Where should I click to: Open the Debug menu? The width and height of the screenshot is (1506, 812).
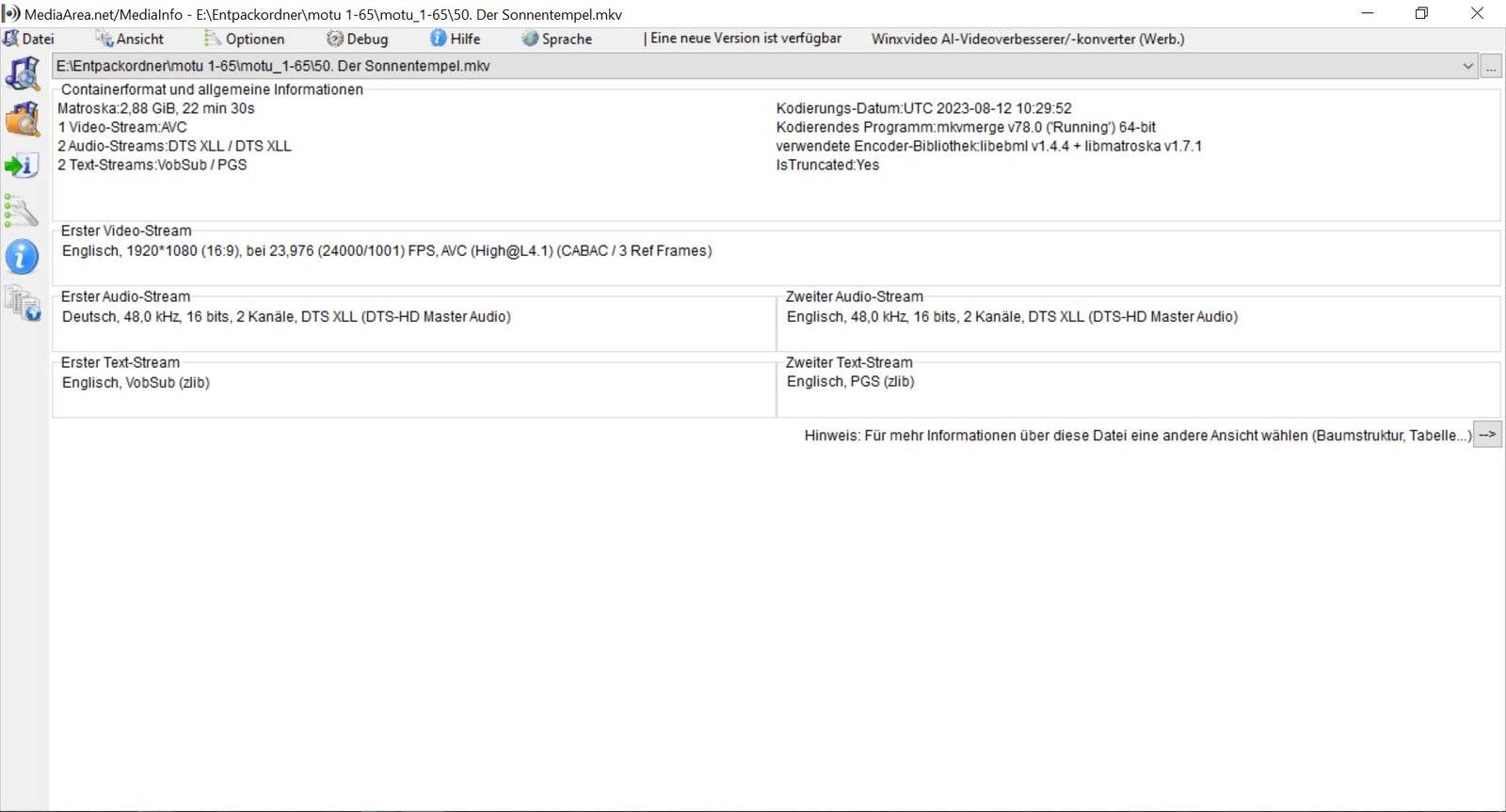click(x=357, y=39)
